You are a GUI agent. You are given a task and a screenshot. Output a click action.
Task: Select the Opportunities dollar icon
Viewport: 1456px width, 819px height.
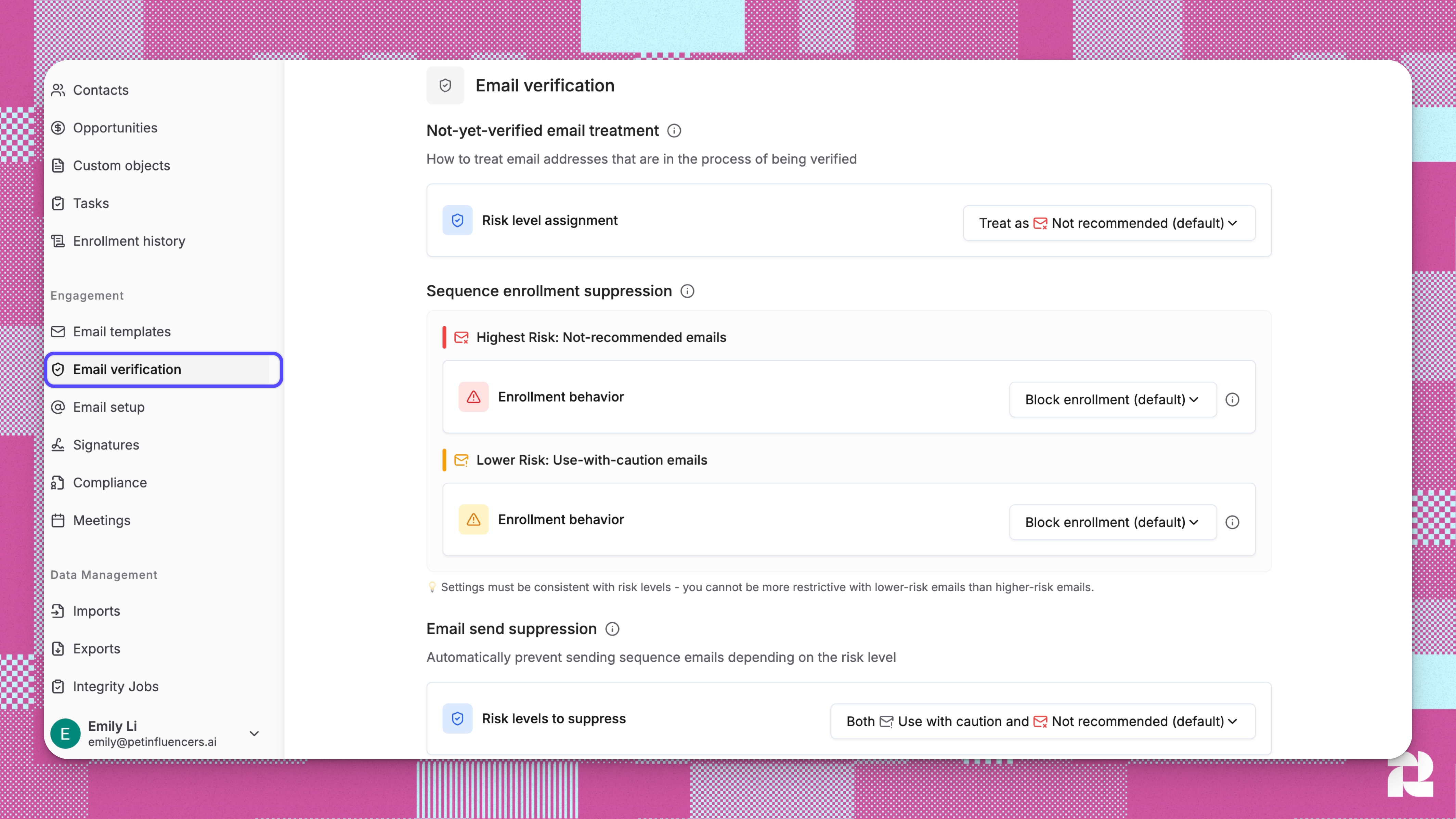(59, 128)
